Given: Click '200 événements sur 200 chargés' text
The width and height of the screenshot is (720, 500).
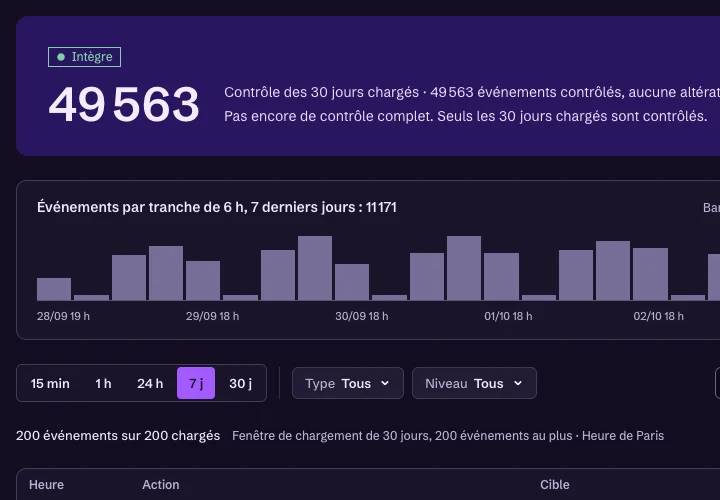Looking at the screenshot, I should pos(118,436).
